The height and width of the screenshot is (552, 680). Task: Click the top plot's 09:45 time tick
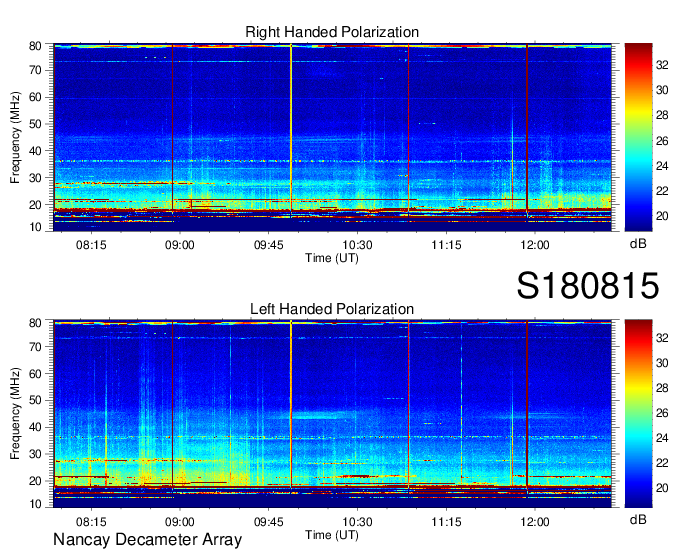(x=268, y=245)
